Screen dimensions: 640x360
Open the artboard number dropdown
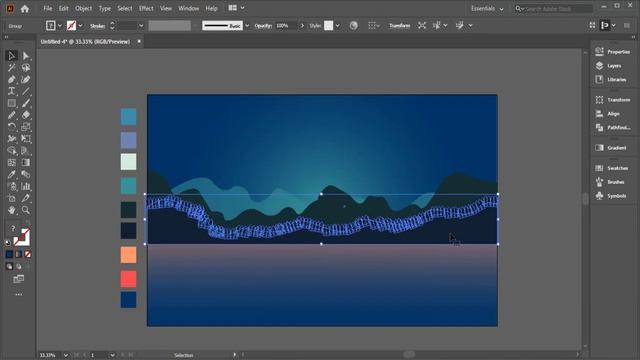click(112, 356)
